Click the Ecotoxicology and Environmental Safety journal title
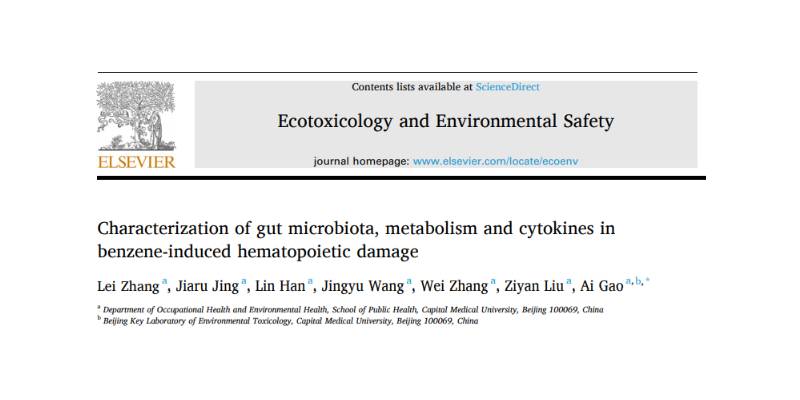 [445, 123]
